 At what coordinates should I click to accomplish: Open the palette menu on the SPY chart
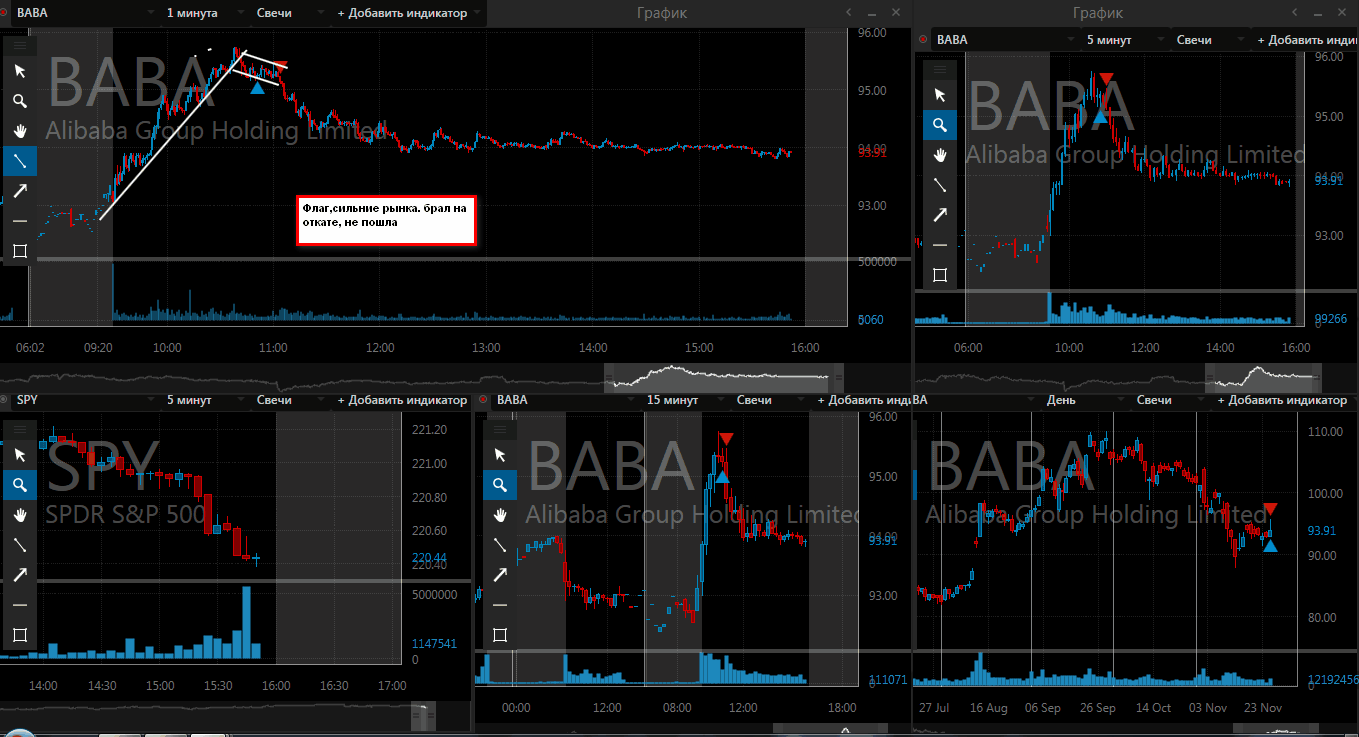point(19,430)
